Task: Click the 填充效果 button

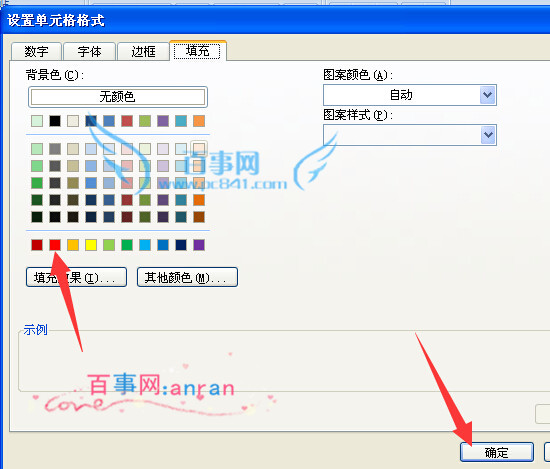Action: (76, 277)
